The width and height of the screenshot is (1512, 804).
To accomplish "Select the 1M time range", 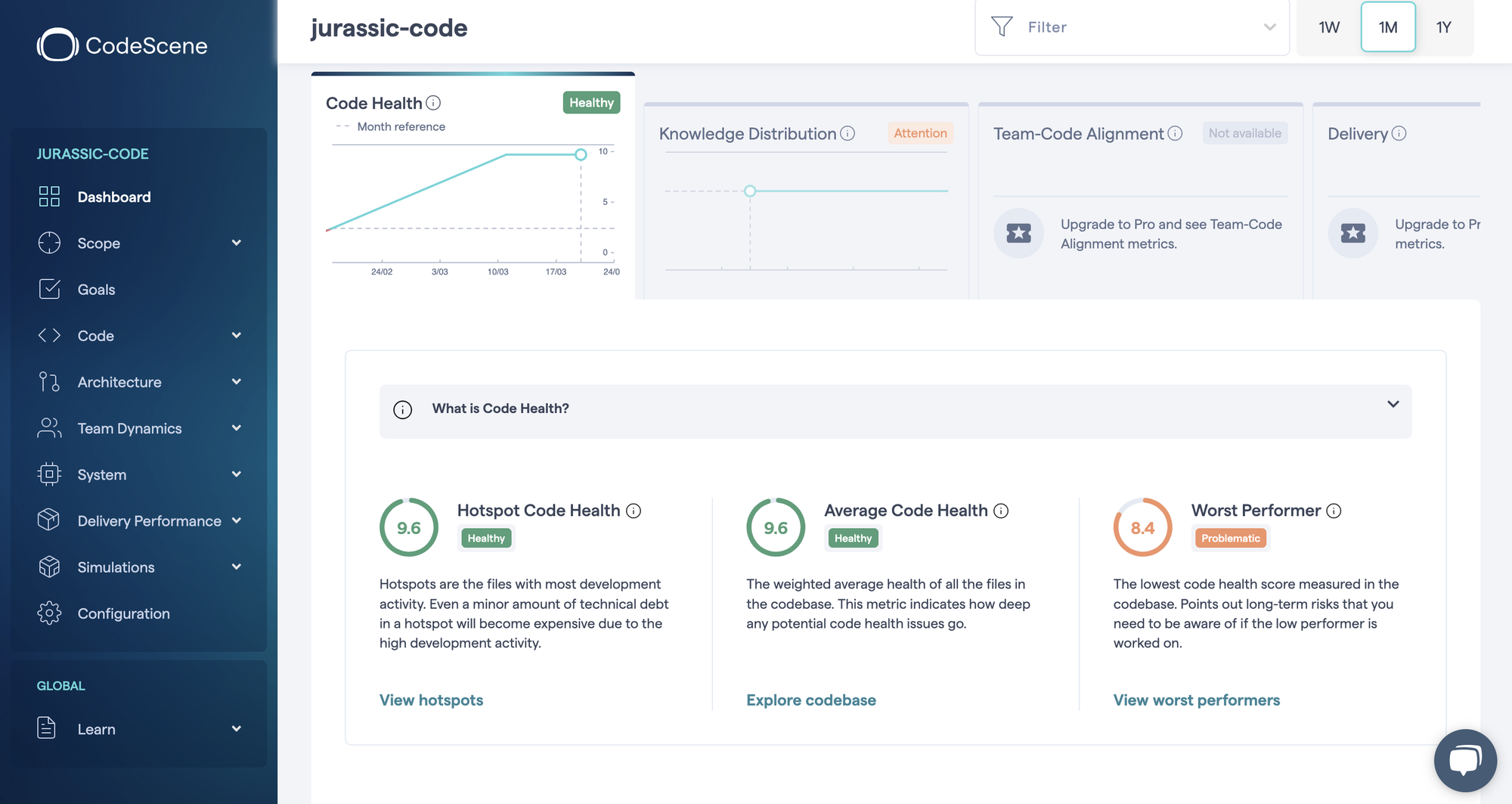I will pos(1388,27).
